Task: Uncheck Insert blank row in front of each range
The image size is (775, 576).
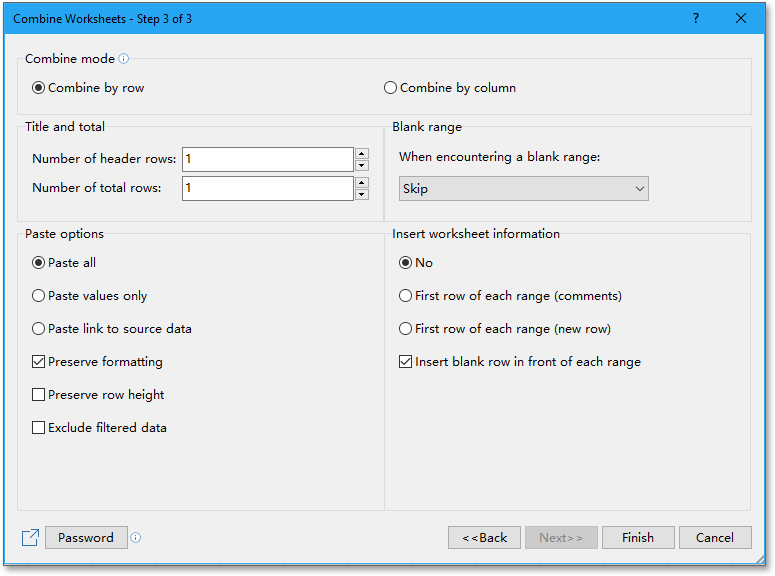Action: (x=519, y=362)
